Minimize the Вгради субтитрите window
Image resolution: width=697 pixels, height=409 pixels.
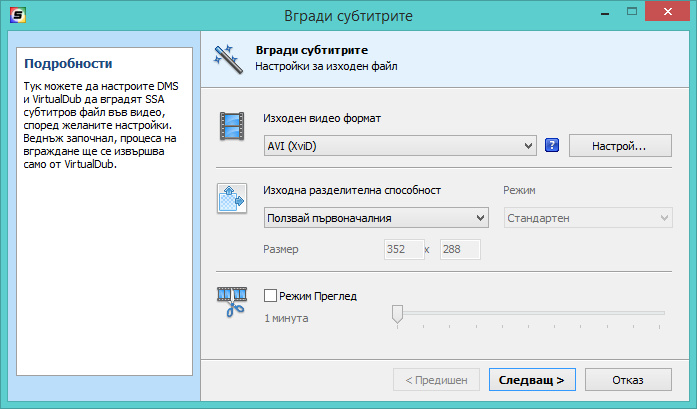click(600, 14)
